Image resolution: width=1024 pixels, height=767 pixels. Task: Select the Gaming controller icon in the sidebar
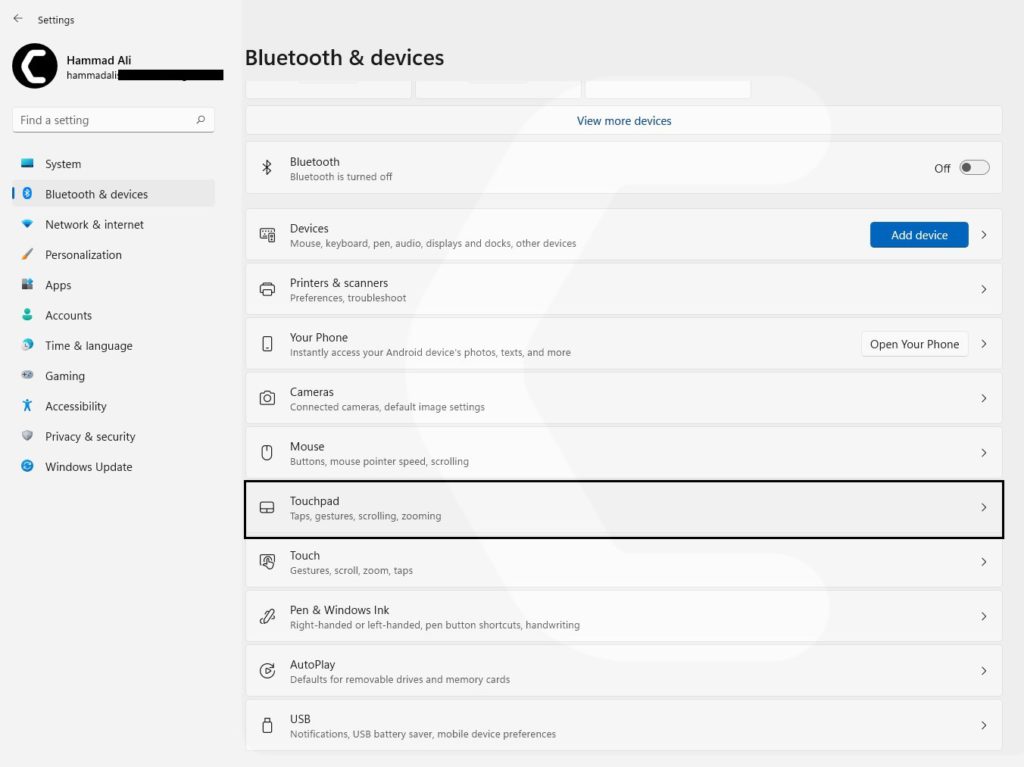(26, 375)
